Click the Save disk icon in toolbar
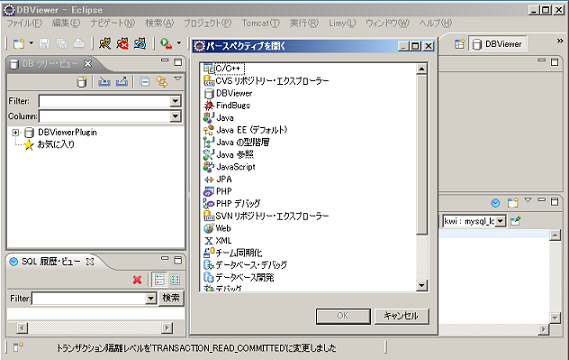The image size is (569, 360). pos(44,44)
